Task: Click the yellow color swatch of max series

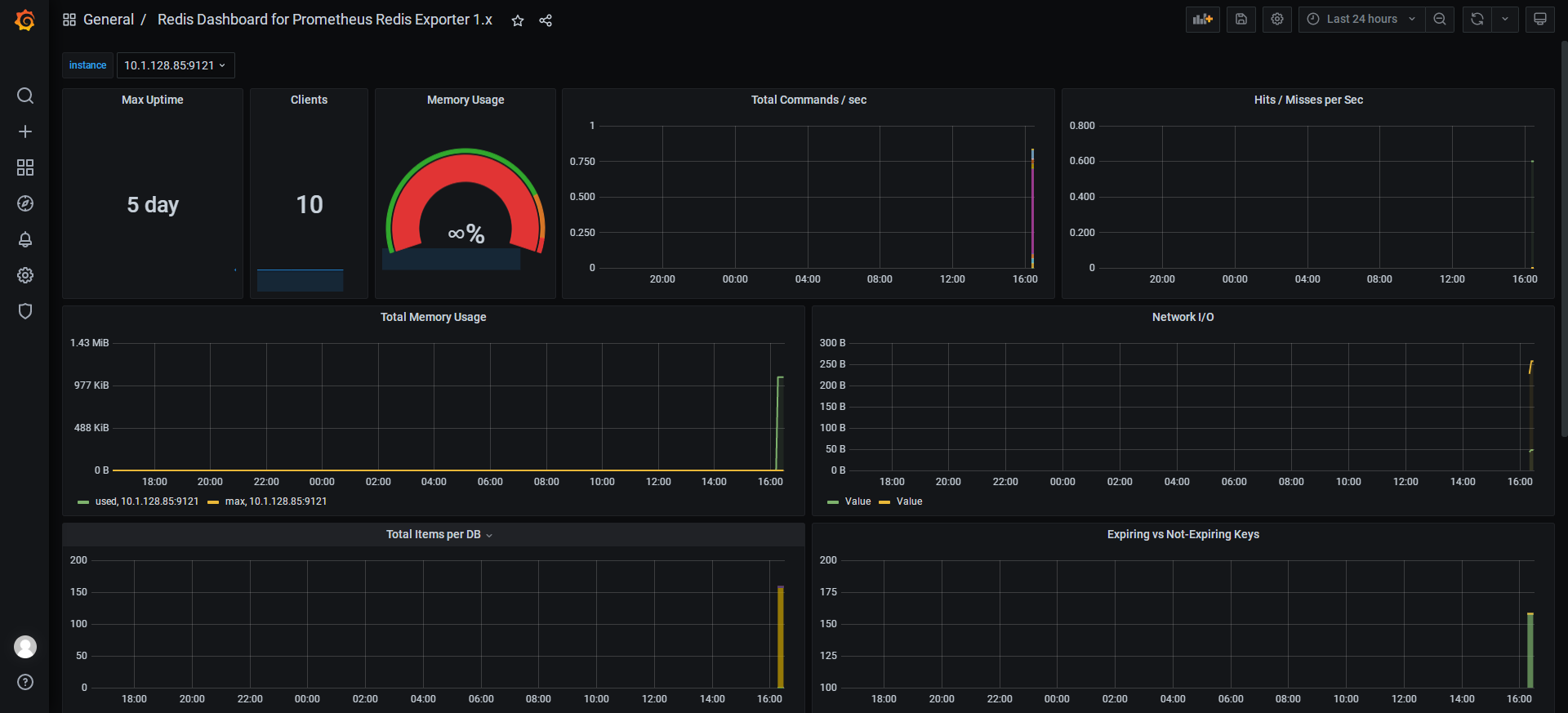Action: click(x=213, y=502)
